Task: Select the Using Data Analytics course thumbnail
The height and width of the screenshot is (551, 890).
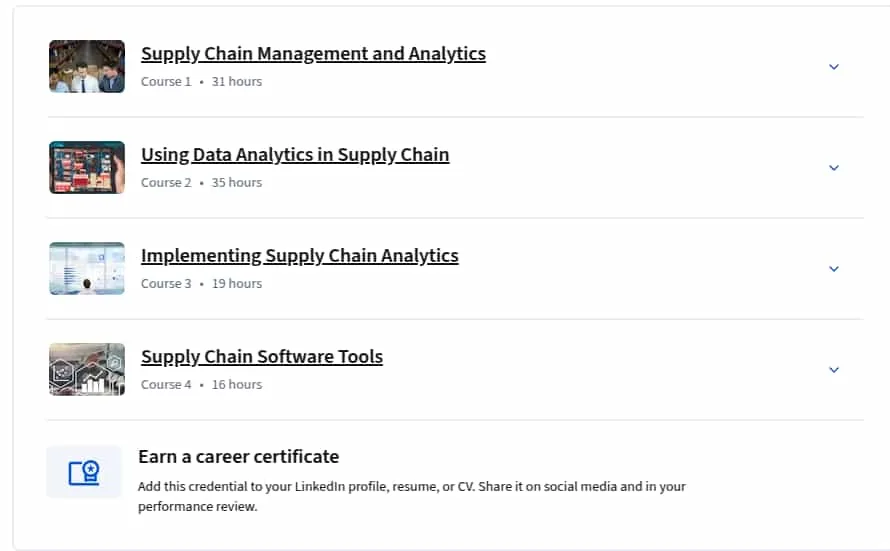Action: pyautogui.click(x=87, y=167)
